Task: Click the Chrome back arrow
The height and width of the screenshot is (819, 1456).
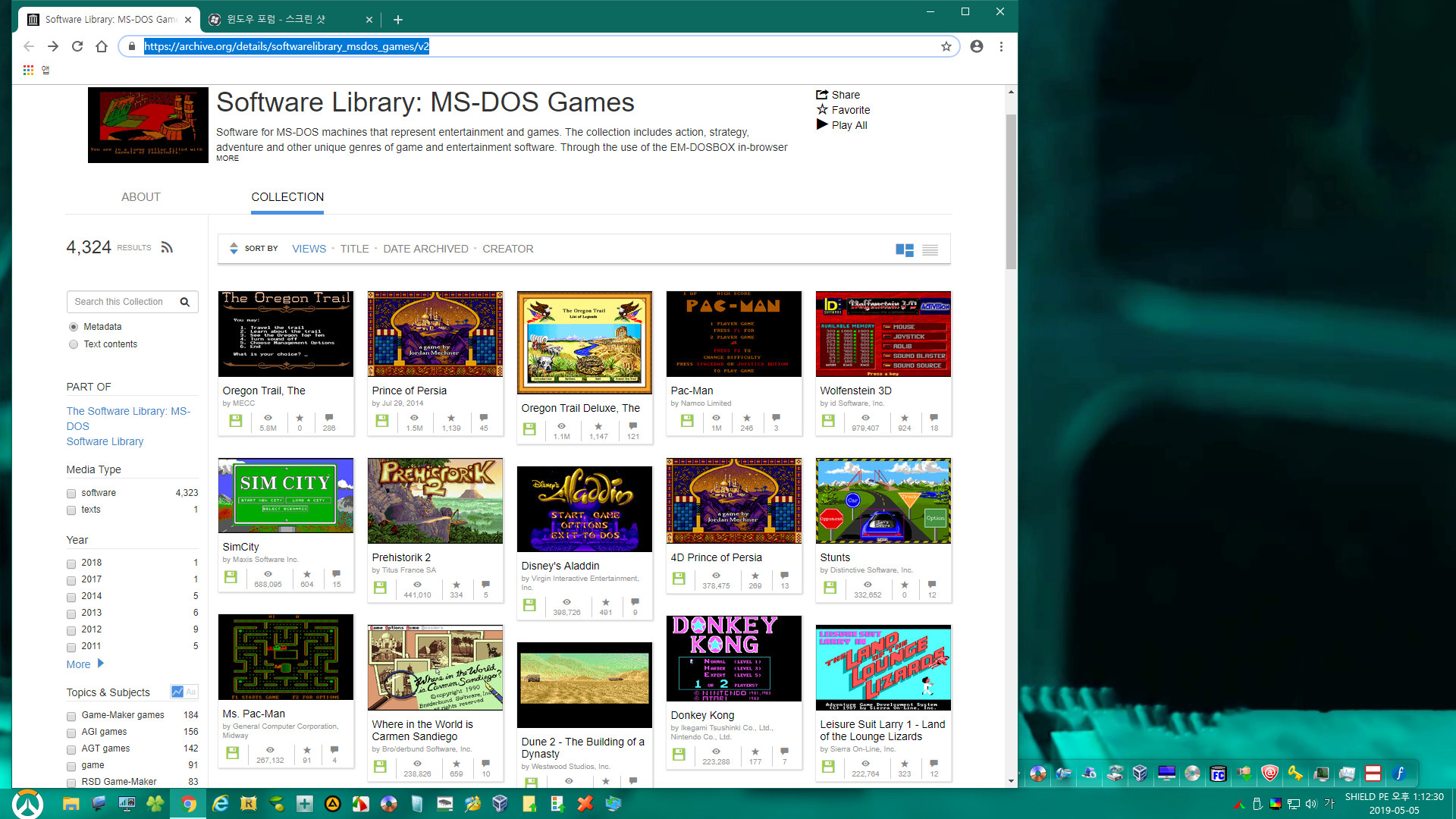Action: tap(29, 46)
